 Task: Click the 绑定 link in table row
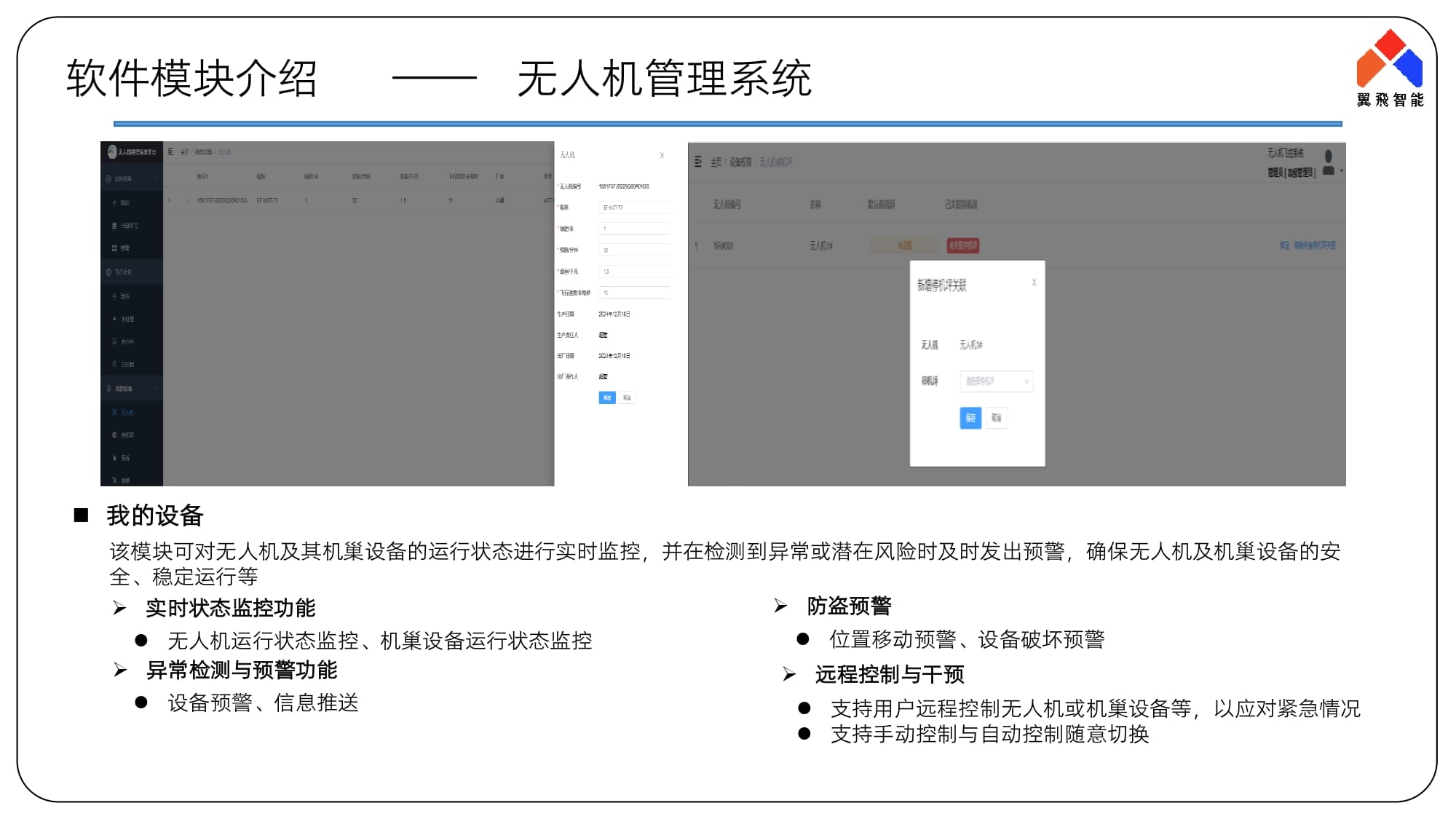pyautogui.click(x=1285, y=245)
